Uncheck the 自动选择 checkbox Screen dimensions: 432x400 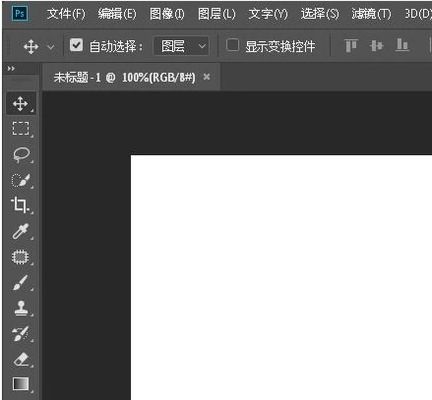tap(76, 45)
